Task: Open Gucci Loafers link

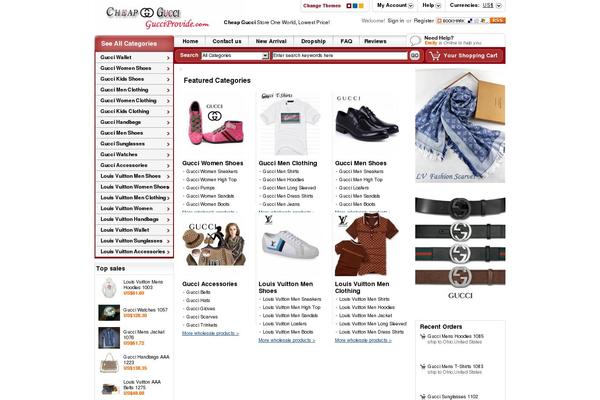Action: click(354, 188)
